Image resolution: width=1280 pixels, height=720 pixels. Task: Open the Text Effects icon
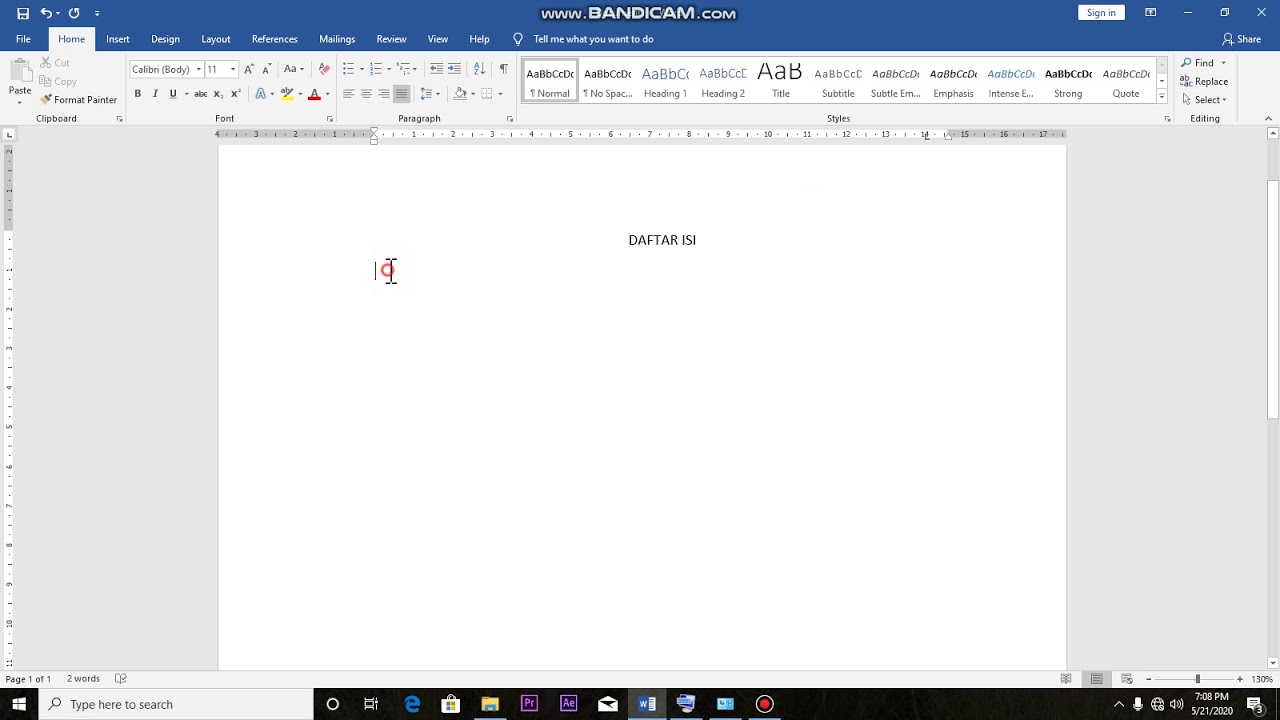[260, 94]
